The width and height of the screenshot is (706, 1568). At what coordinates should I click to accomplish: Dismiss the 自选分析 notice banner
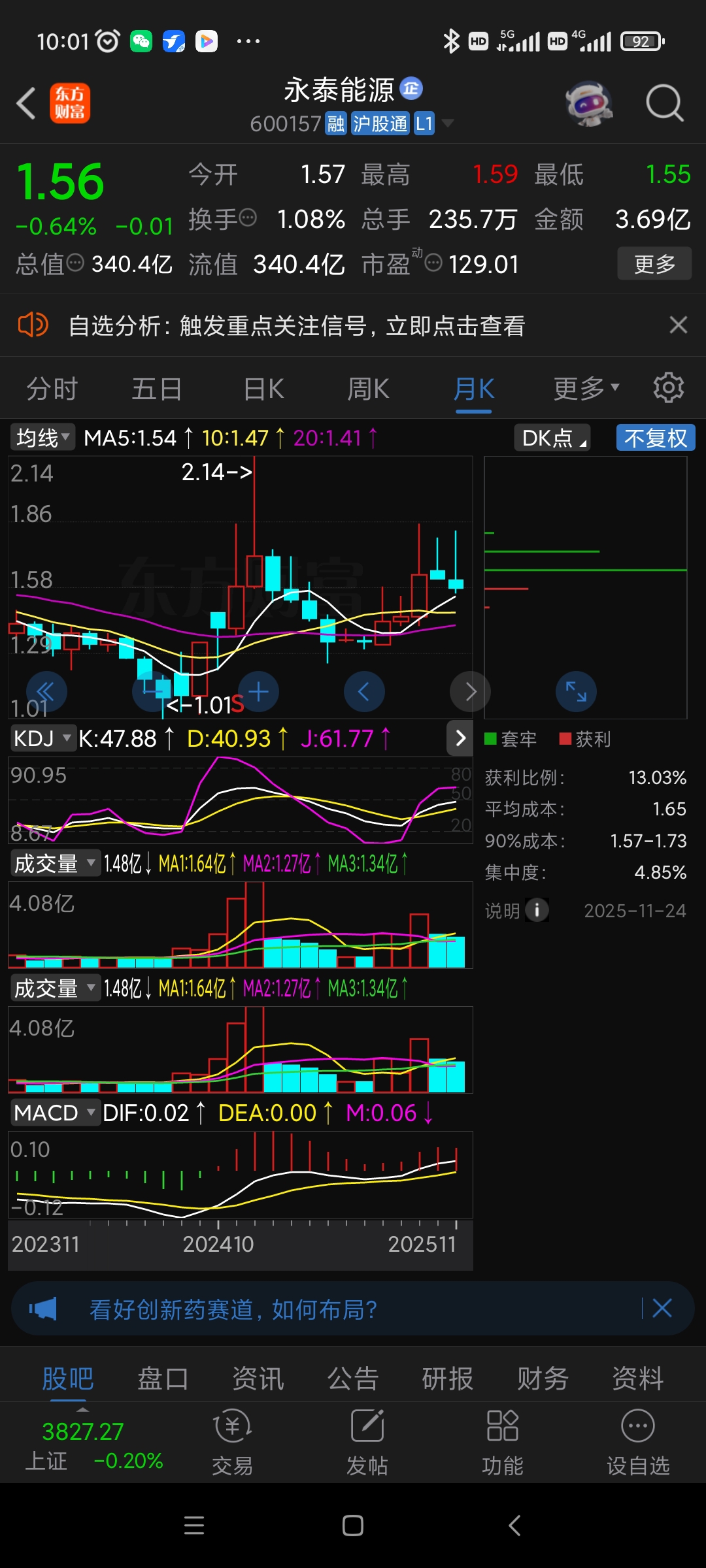coord(679,325)
